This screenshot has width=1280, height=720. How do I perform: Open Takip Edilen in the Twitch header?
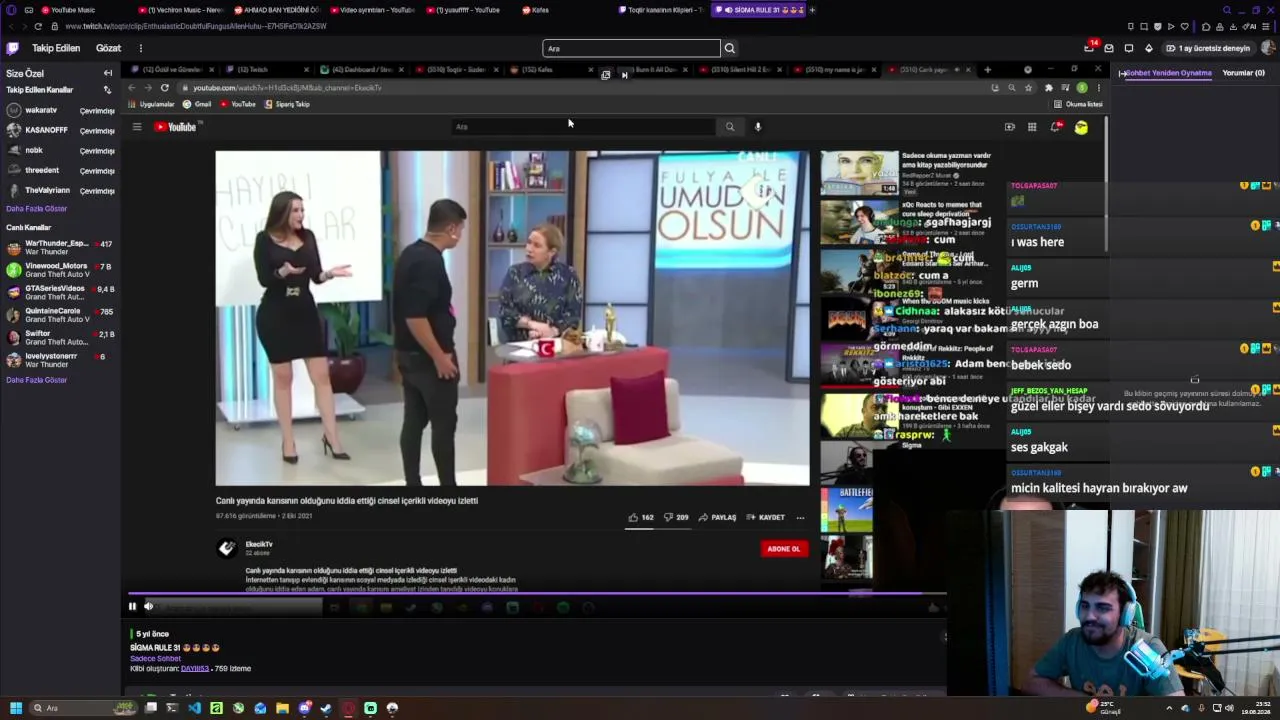(56, 48)
